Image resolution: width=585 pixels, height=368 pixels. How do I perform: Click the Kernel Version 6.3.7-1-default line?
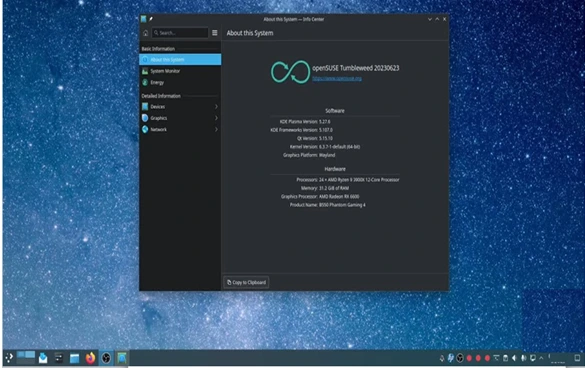tap(325, 147)
